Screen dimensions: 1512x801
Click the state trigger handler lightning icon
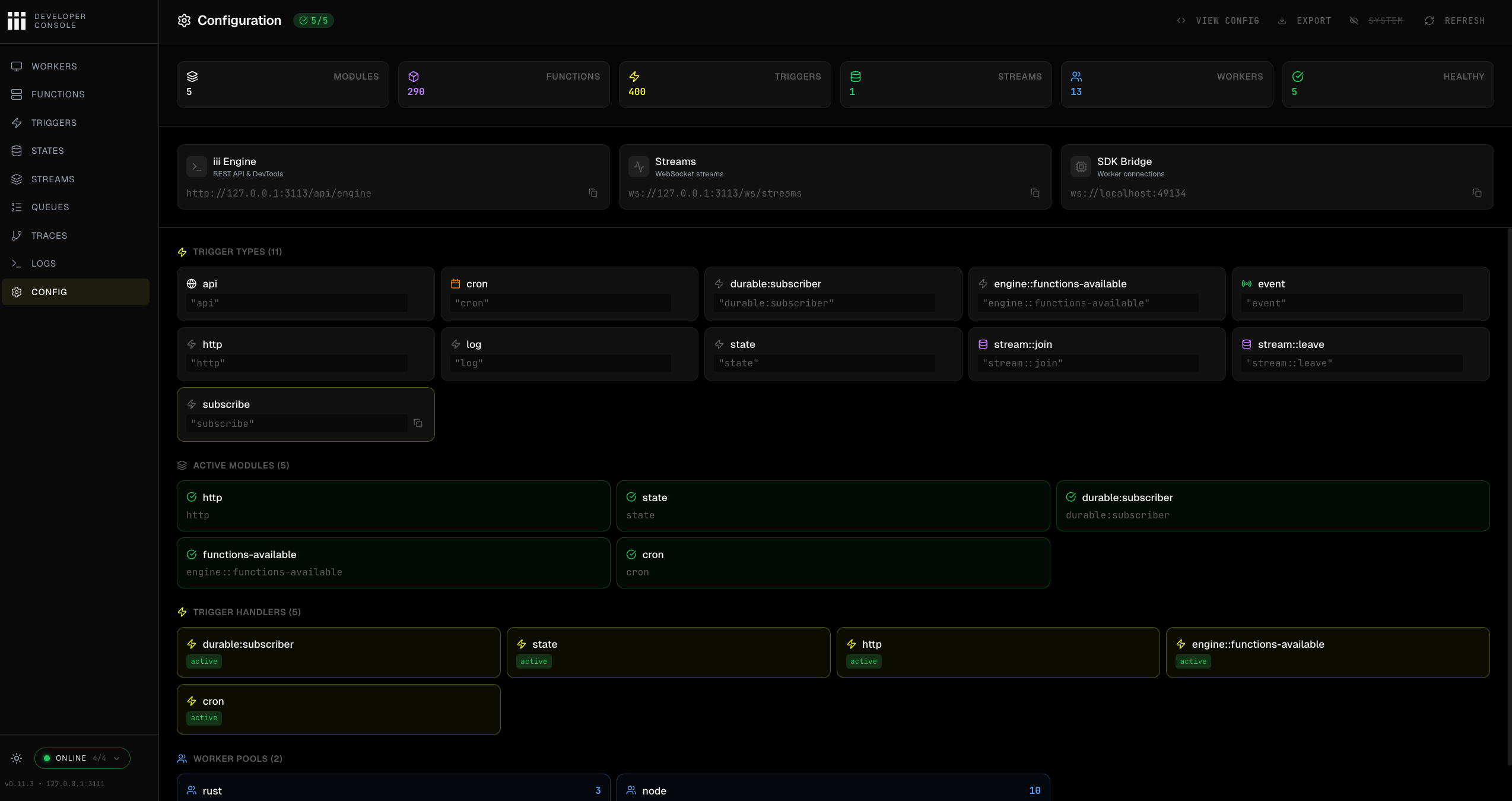tap(522, 644)
